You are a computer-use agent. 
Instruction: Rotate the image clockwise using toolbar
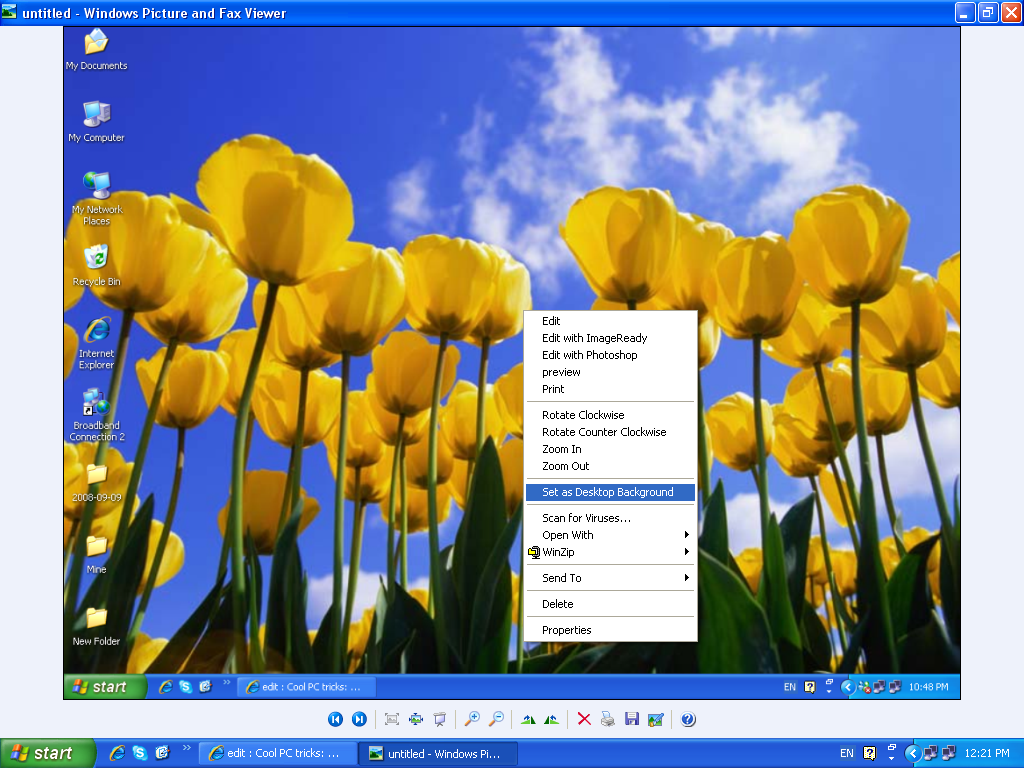[x=528, y=719]
